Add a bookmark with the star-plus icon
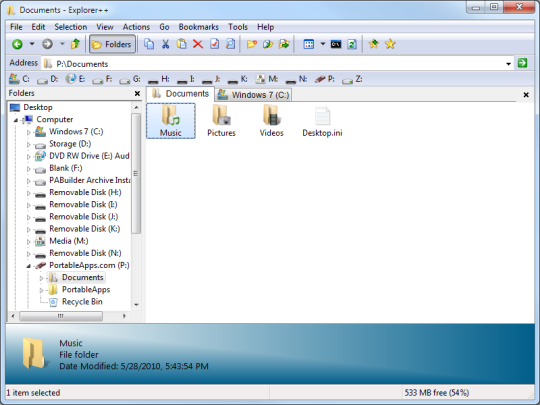The height and width of the screenshot is (405, 540). click(374, 44)
